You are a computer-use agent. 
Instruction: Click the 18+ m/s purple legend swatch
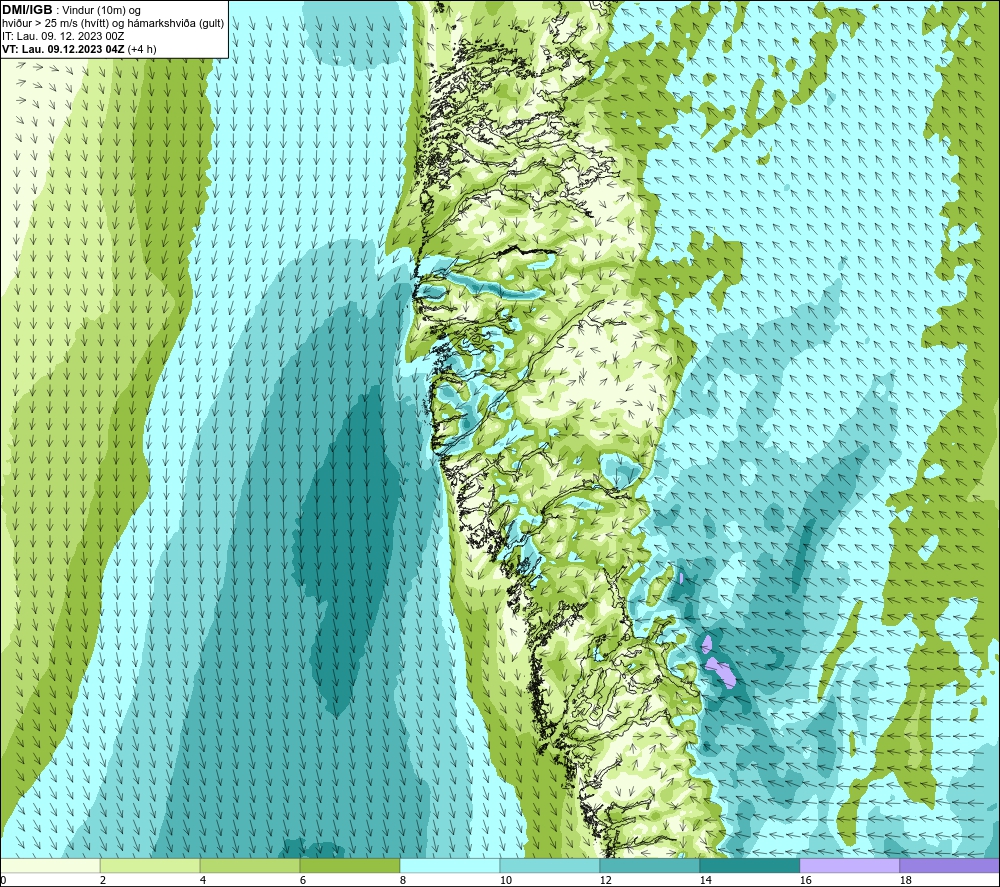point(949,865)
